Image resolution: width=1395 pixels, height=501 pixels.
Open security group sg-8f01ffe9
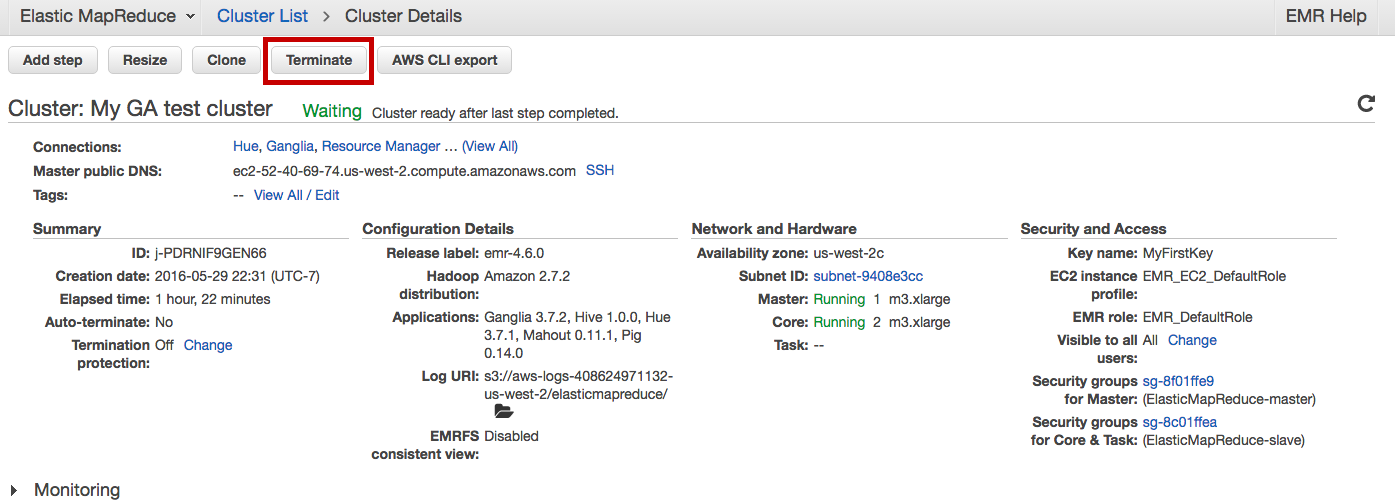pyautogui.click(x=1178, y=381)
